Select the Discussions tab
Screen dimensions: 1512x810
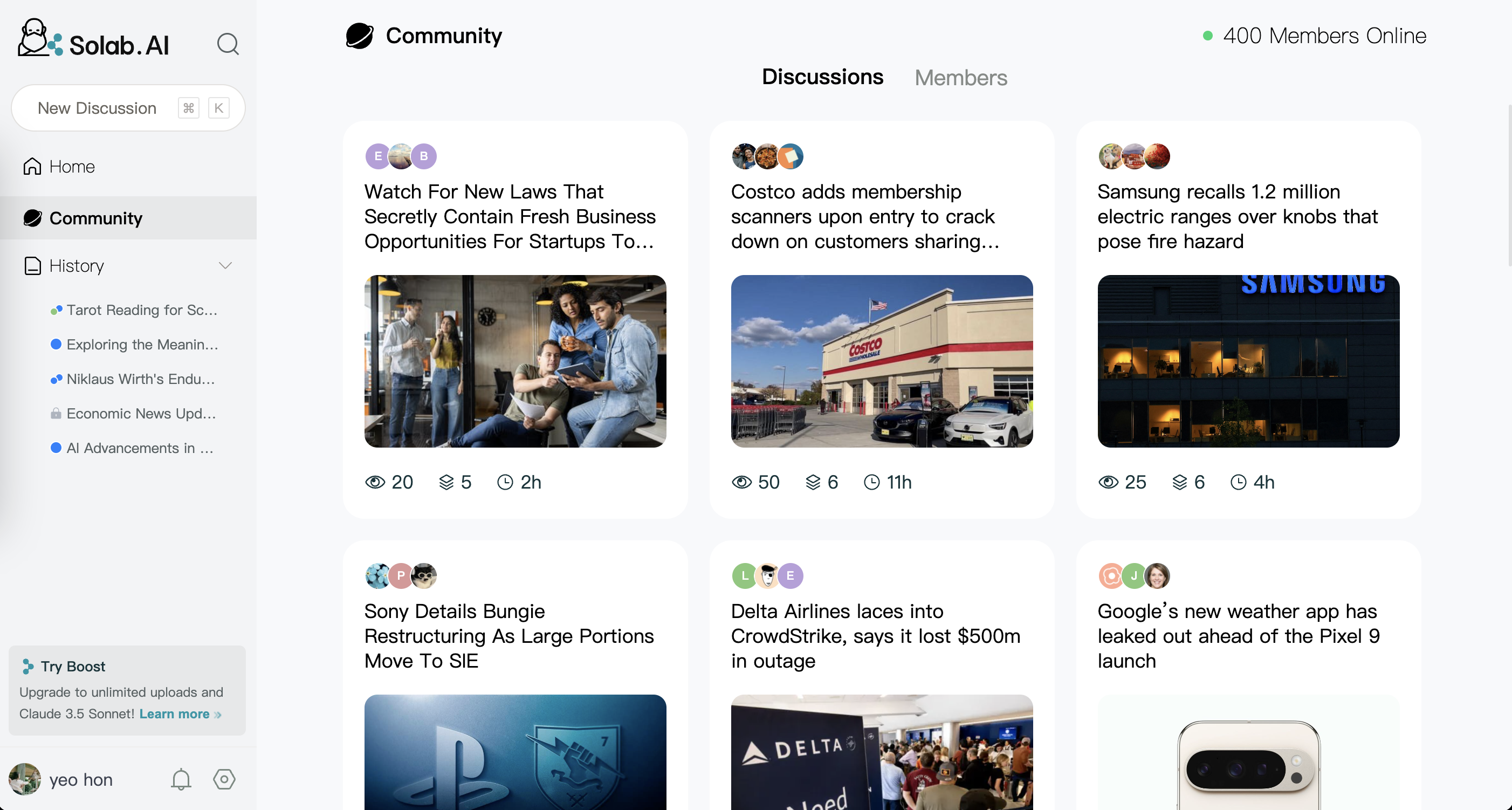pyautogui.click(x=822, y=77)
